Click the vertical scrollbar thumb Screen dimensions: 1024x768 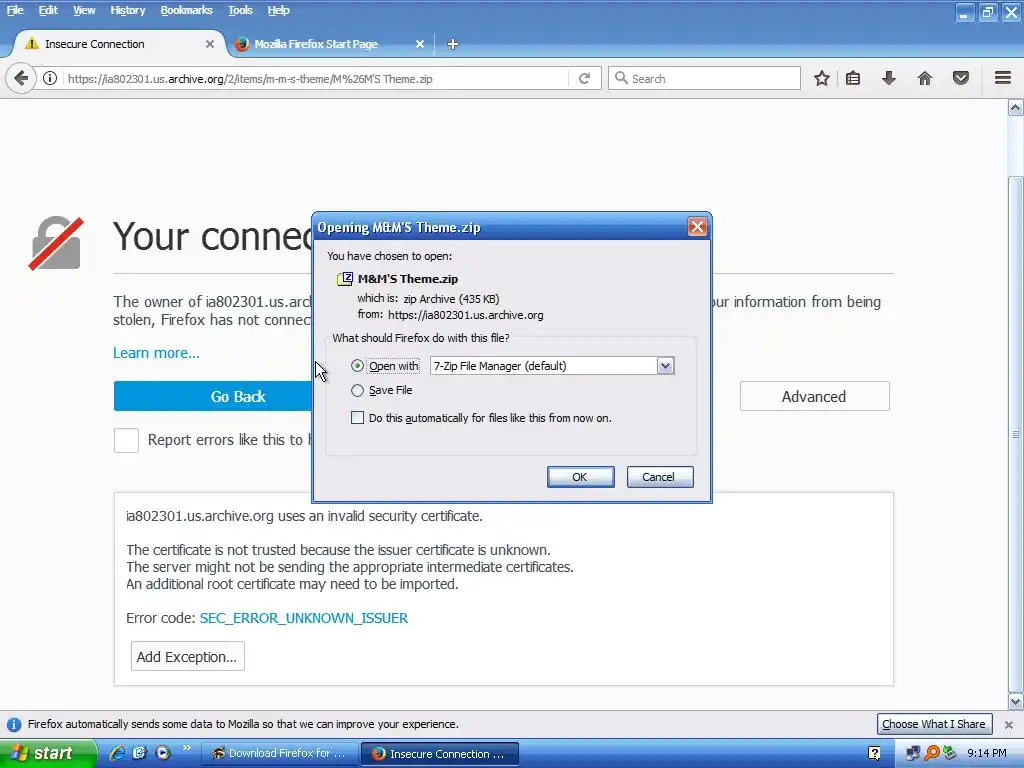coord(1016,434)
